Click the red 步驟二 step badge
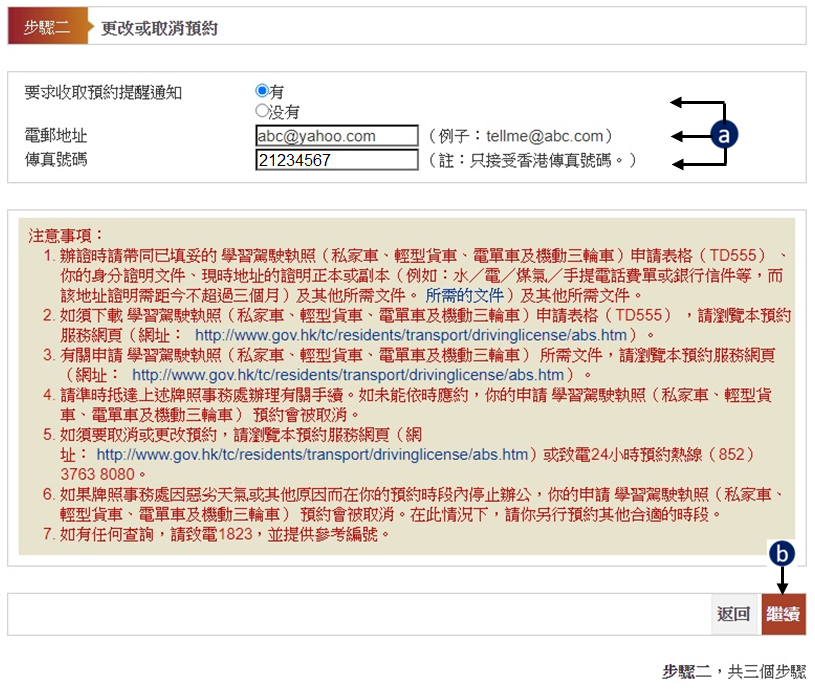 coord(47,28)
